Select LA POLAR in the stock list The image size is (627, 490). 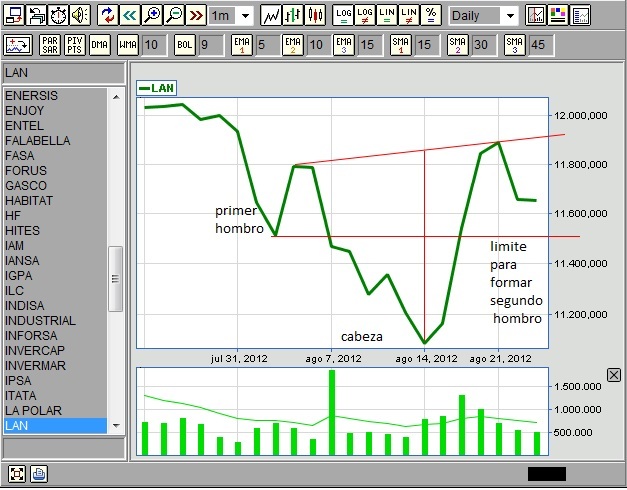click(55, 411)
